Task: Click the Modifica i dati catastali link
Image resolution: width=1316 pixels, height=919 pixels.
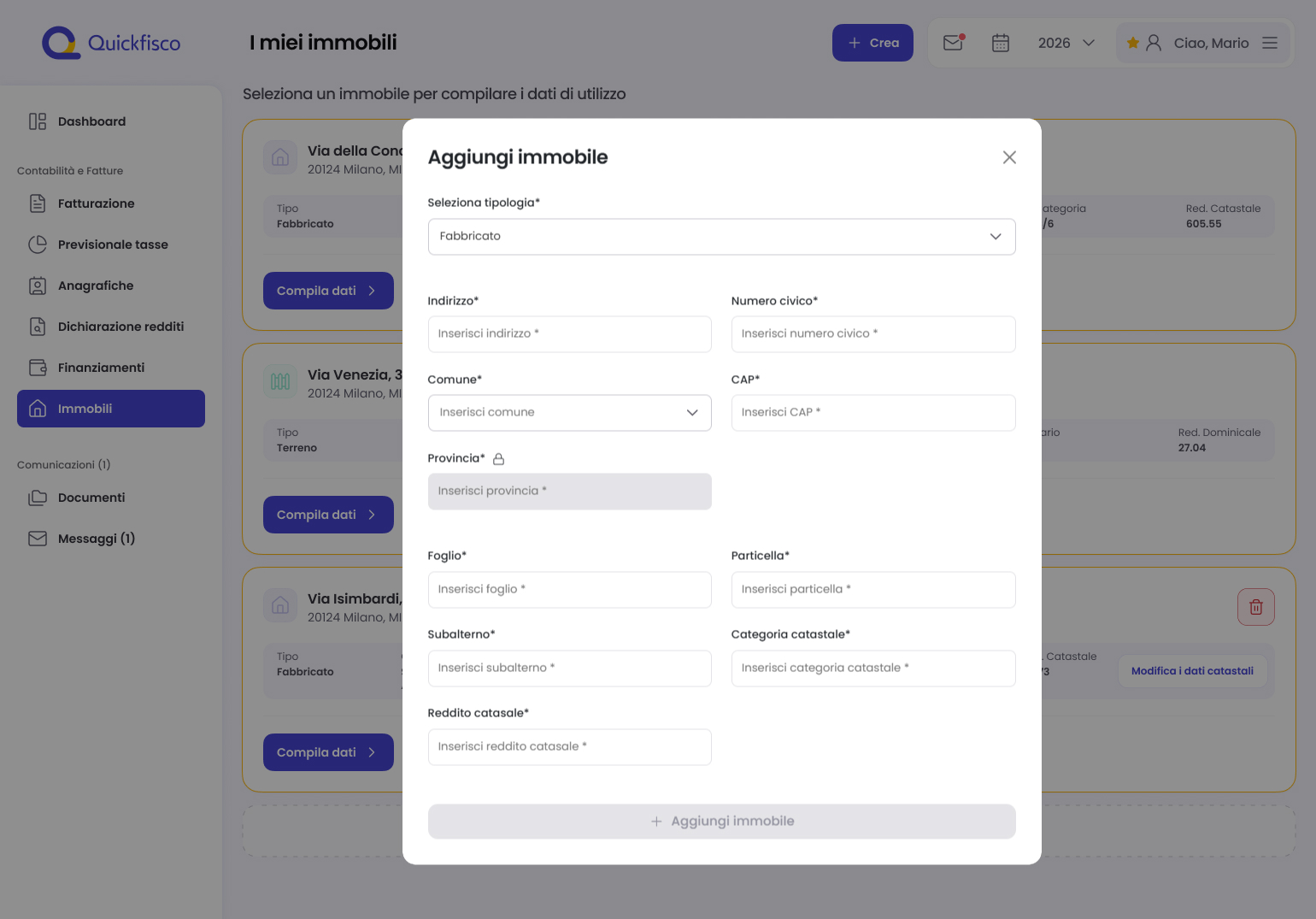Action: (x=1192, y=671)
